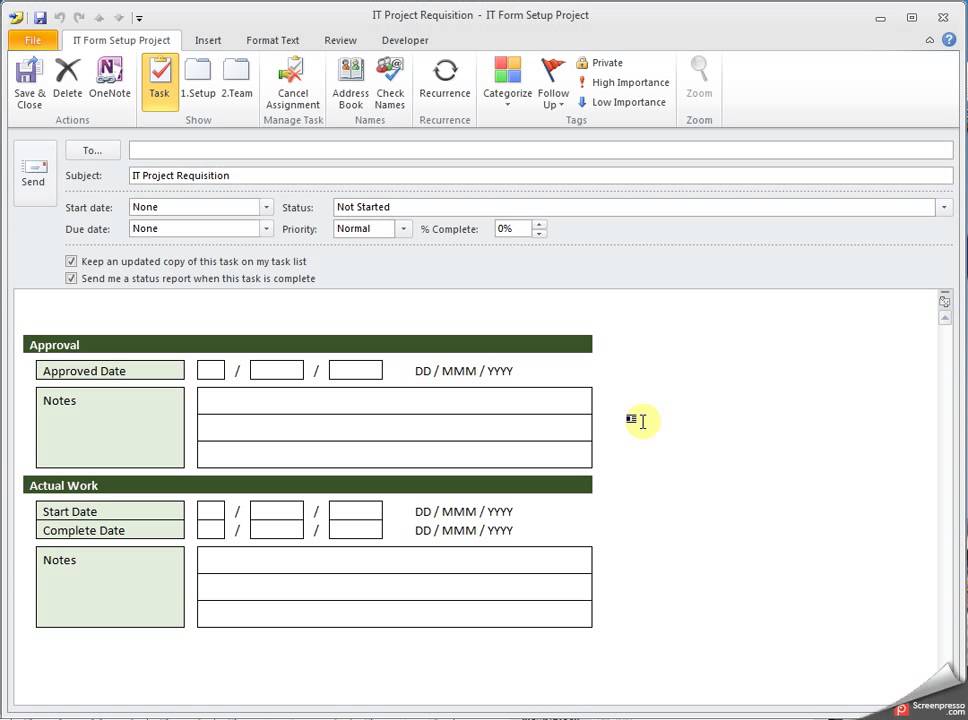
Task: Open Outlook Help question mark
Action: pyautogui.click(x=949, y=40)
